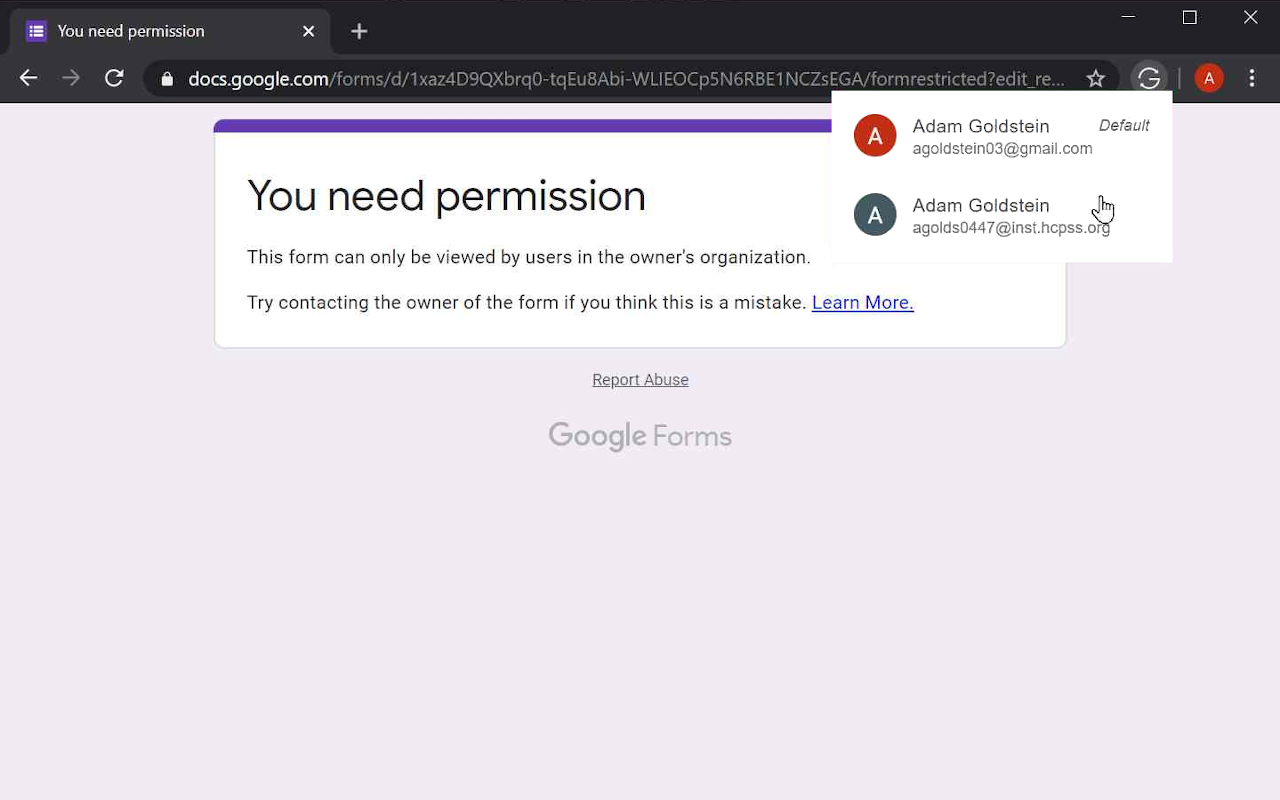Viewport: 1280px width, 800px height.
Task: Open the Chrome three-dot menu
Action: point(1252,78)
